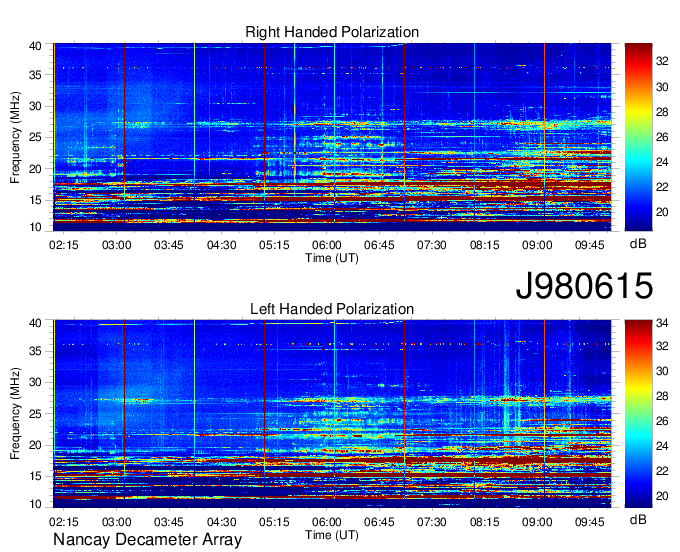Click the bottom plot's "Frequency (MHz)" axis label

[15, 414]
